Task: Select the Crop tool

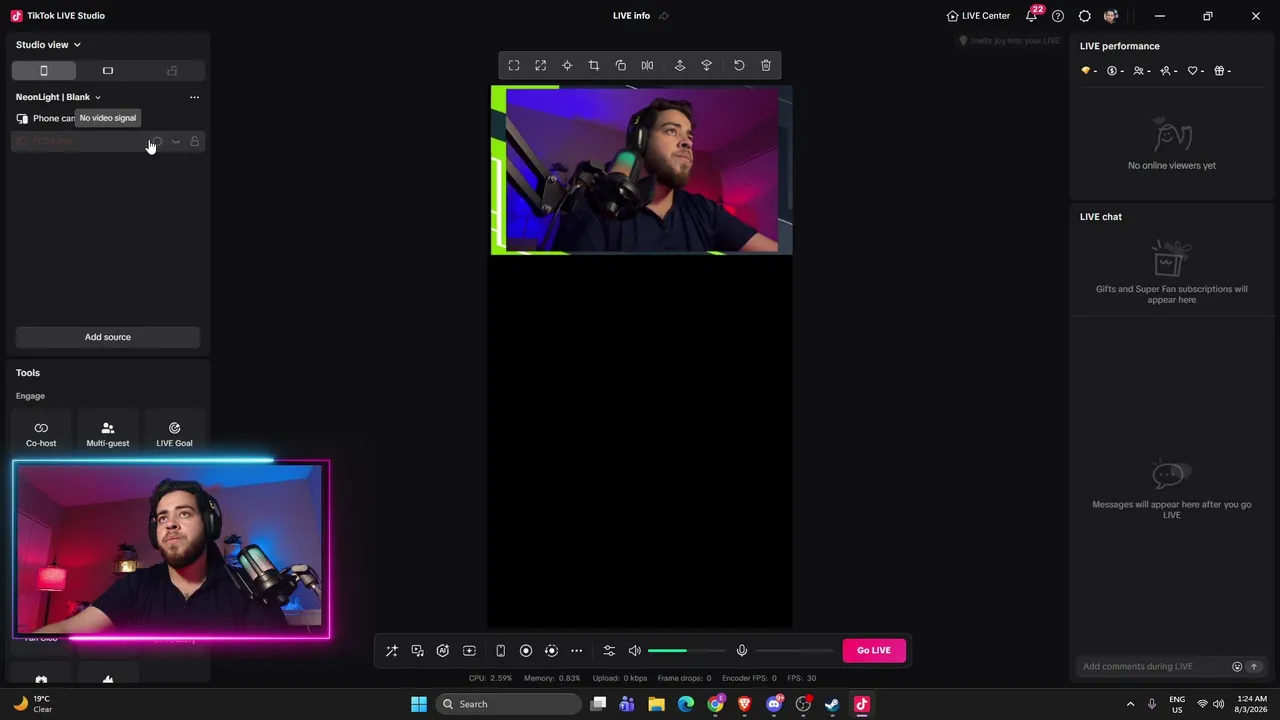Action: [594, 66]
